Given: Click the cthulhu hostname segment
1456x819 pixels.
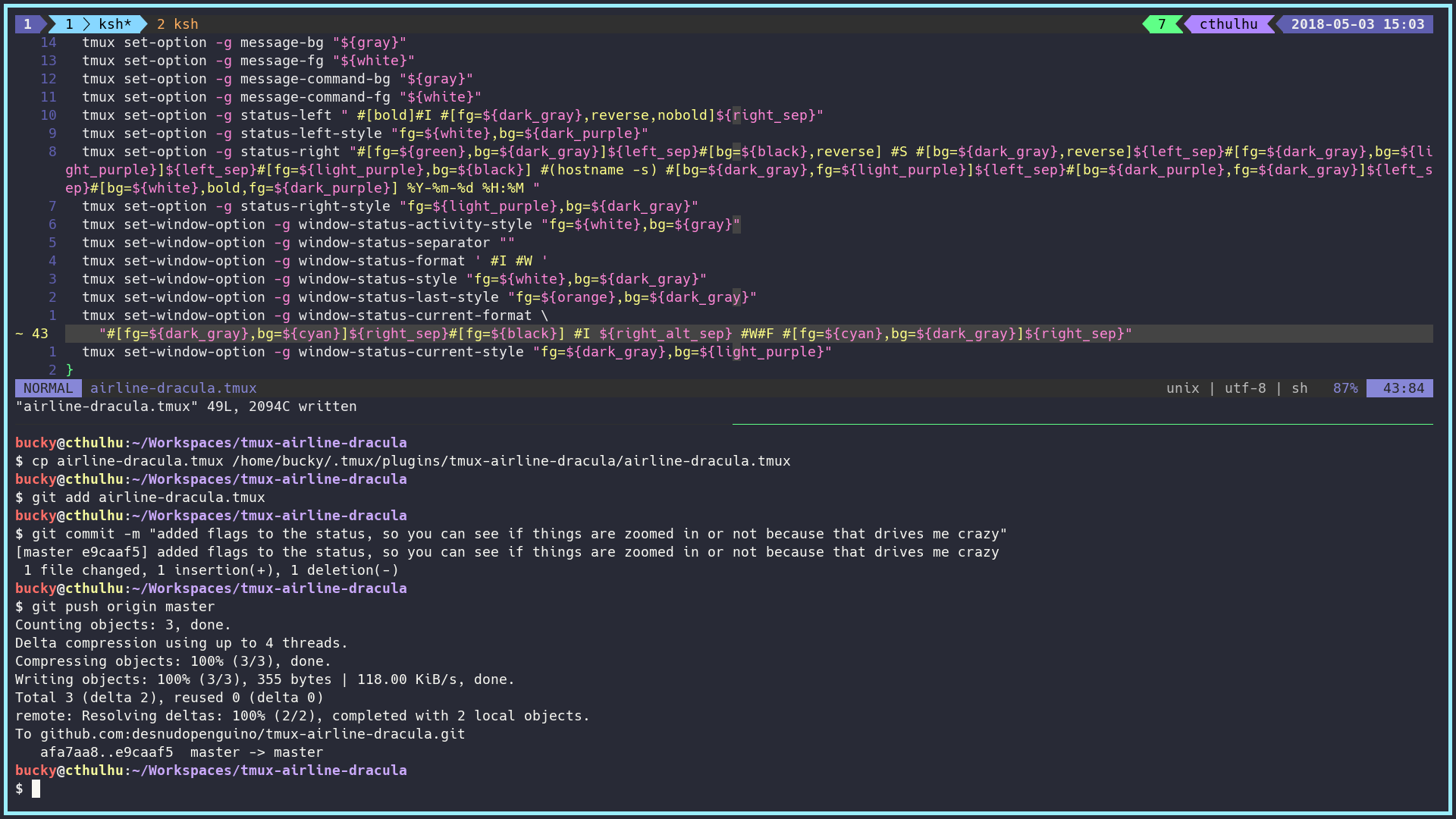Looking at the screenshot, I should pos(1228,24).
